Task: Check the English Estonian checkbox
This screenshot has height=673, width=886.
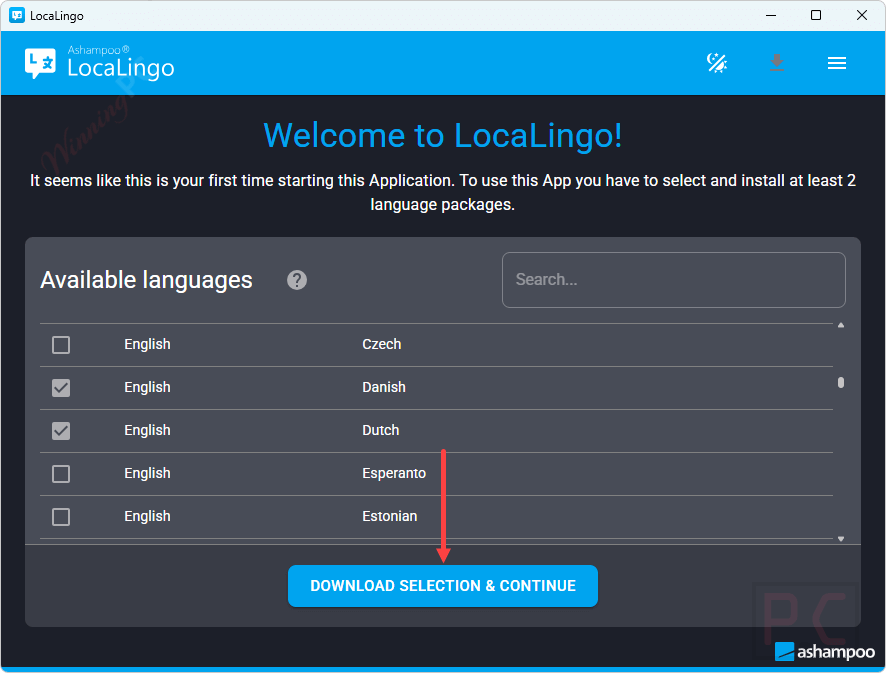Action: coord(61,516)
